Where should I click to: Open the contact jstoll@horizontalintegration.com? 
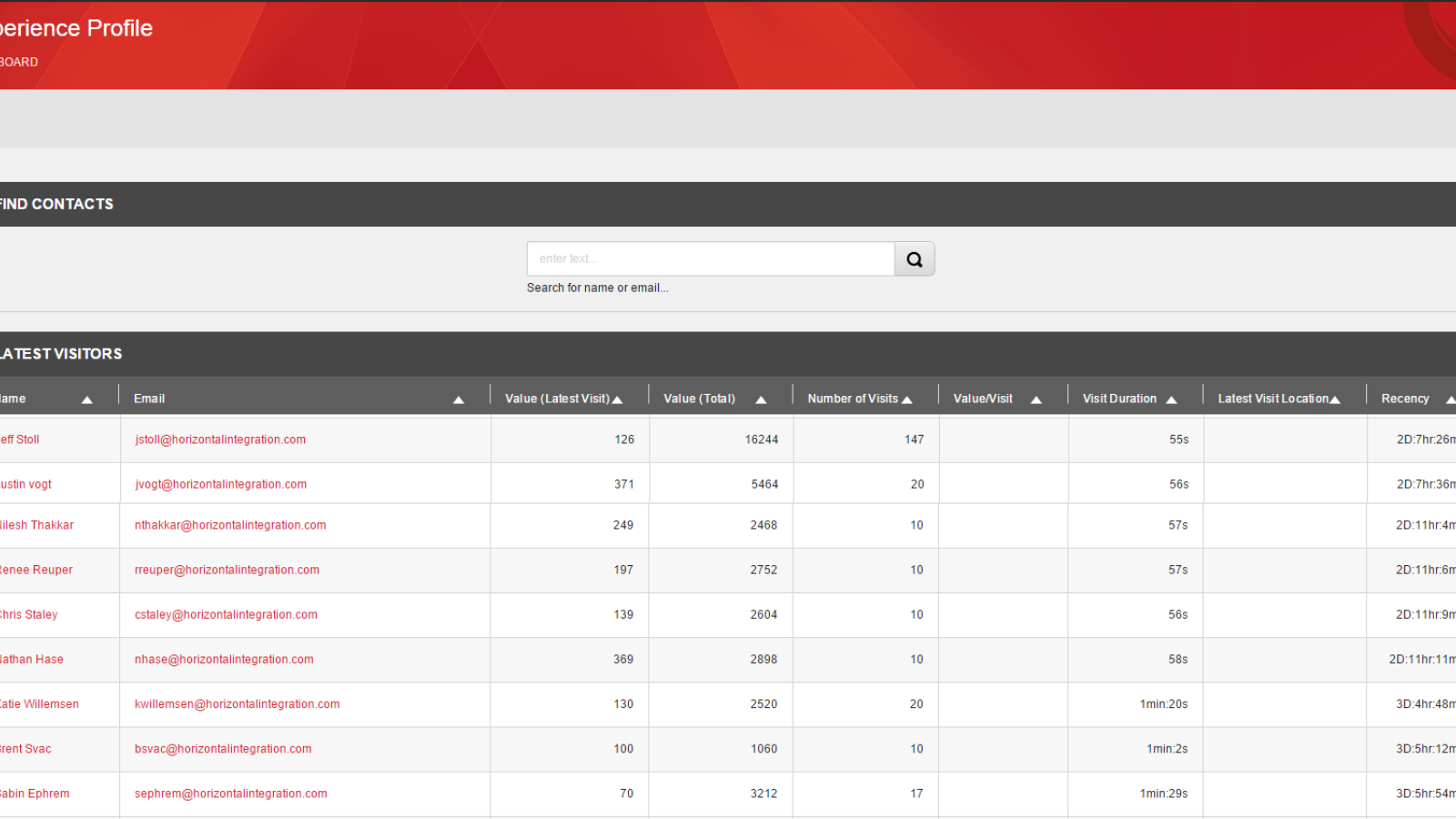click(219, 439)
